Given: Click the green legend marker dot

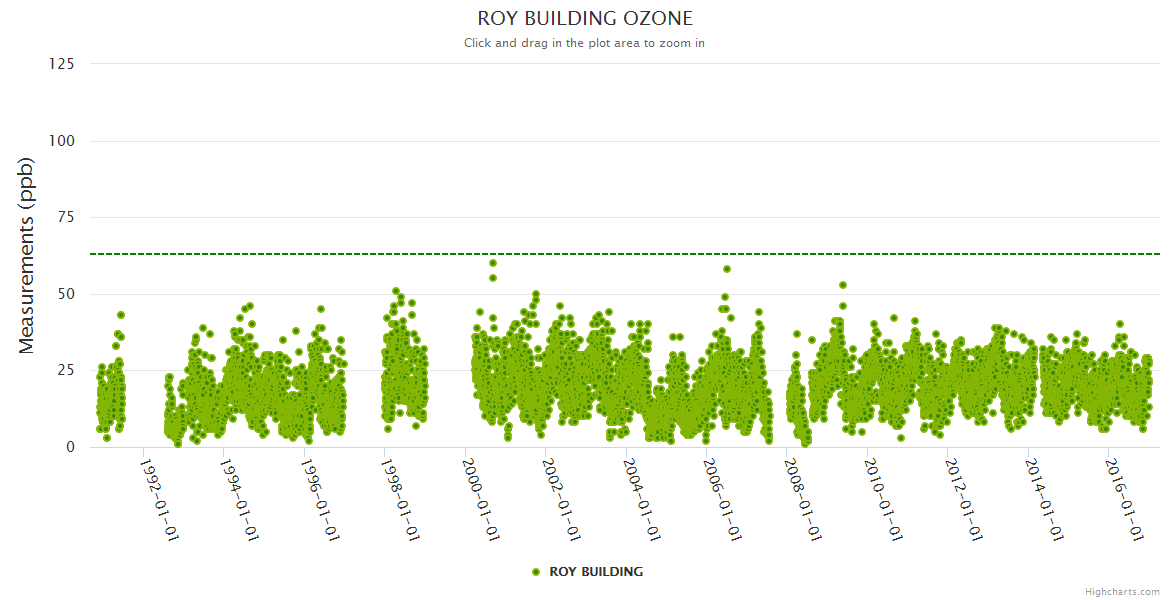Looking at the screenshot, I should coord(536,572).
